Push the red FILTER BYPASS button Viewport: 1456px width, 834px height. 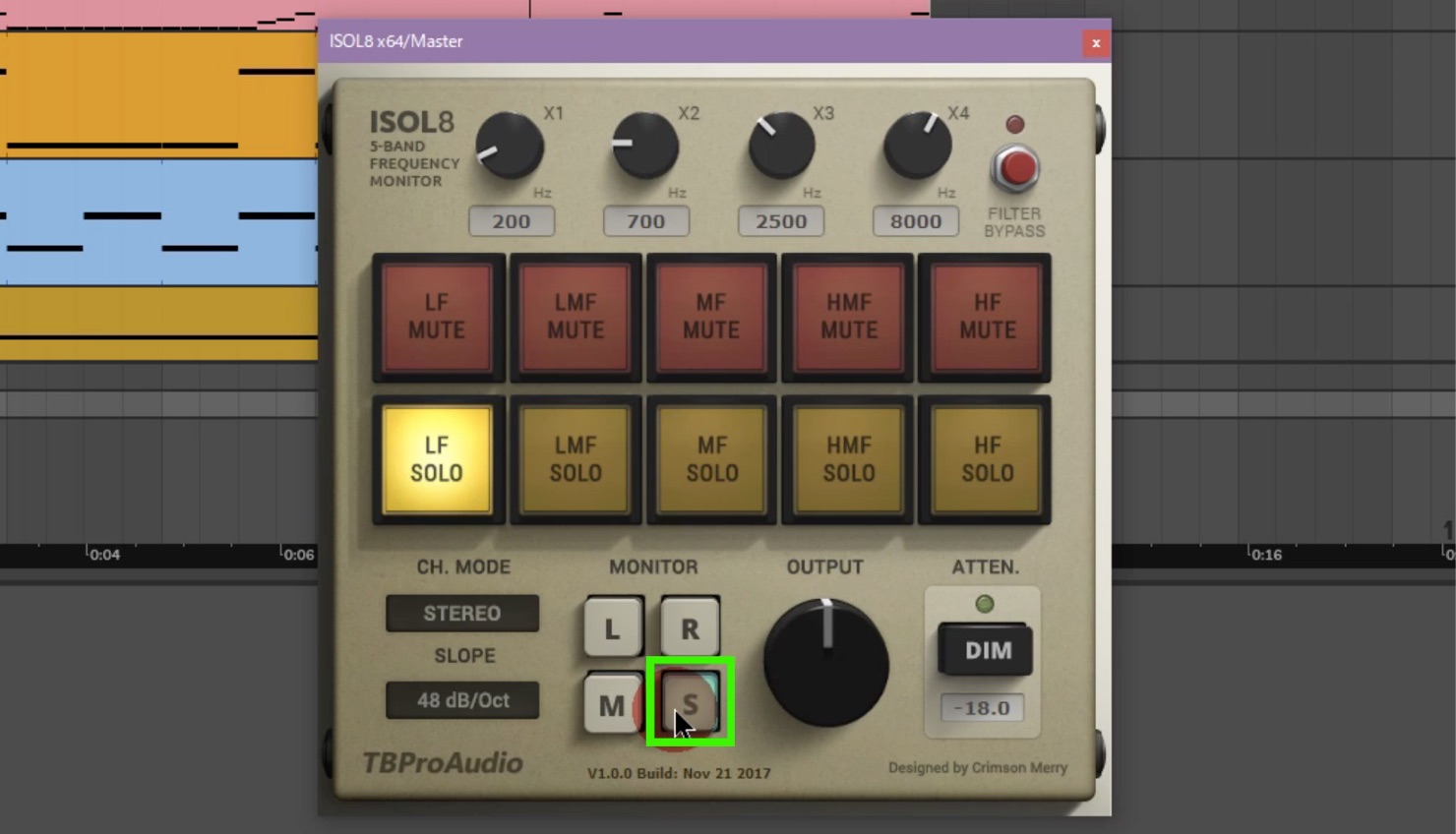point(1015,169)
